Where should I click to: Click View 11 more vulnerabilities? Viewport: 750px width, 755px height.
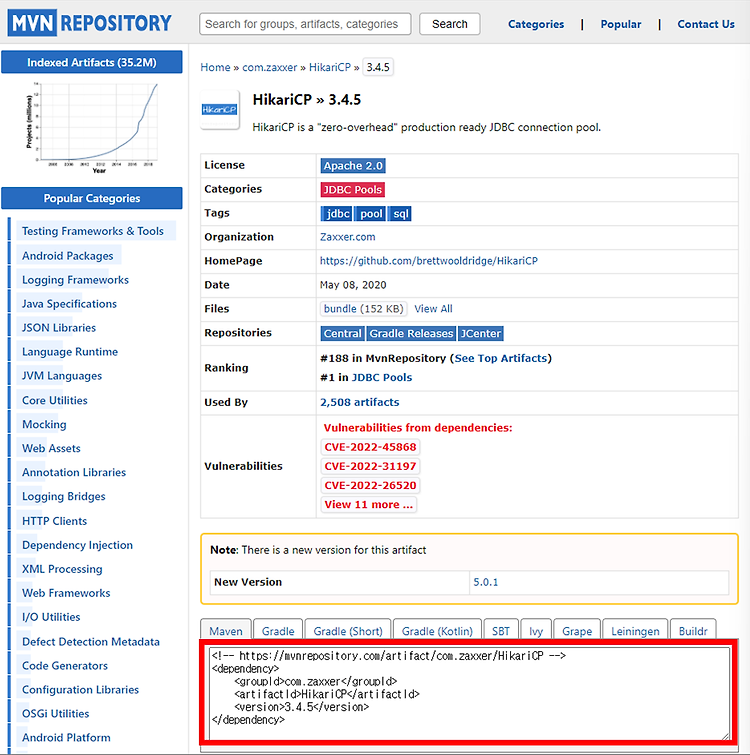[x=368, y=505]
